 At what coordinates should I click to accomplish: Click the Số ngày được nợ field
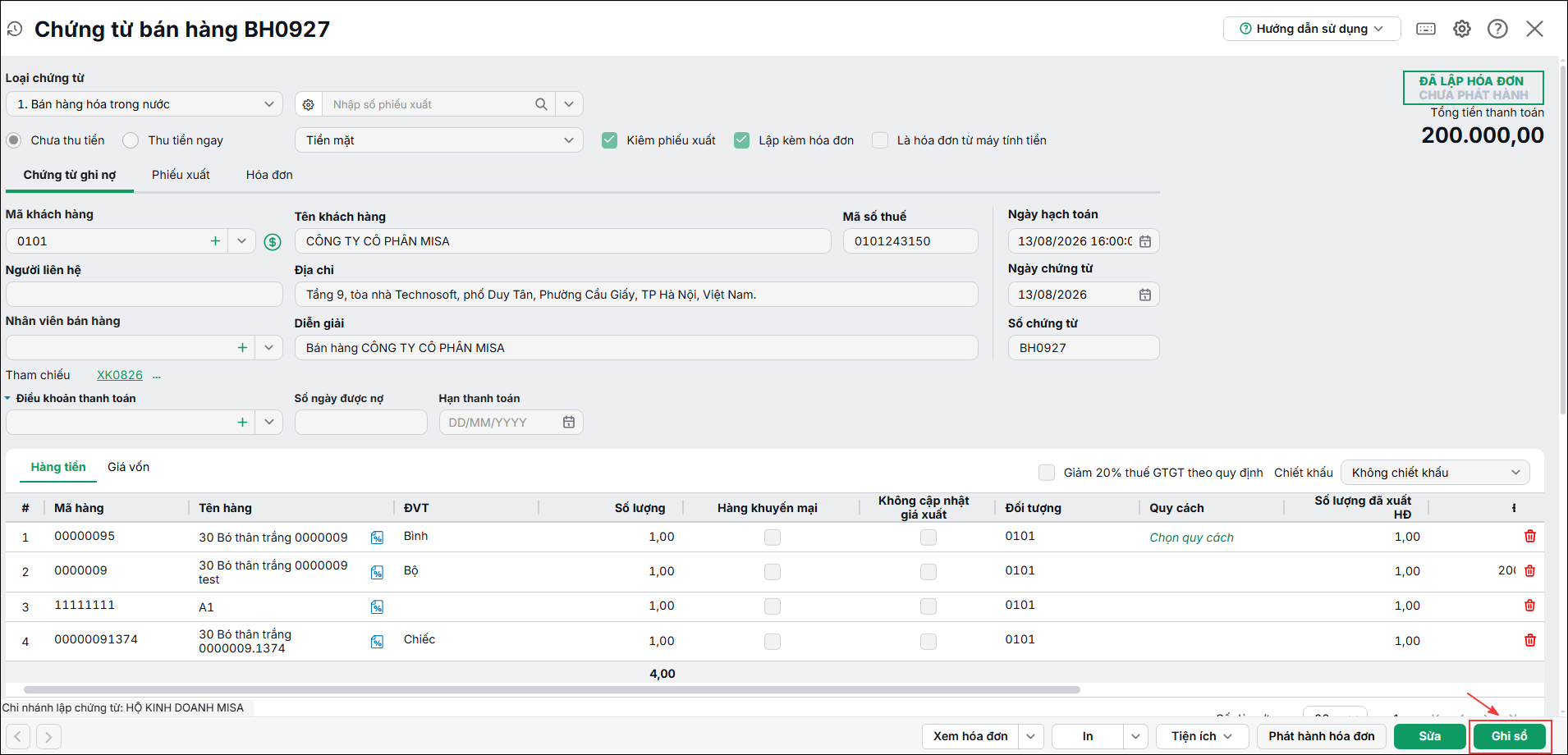point(361,423)
